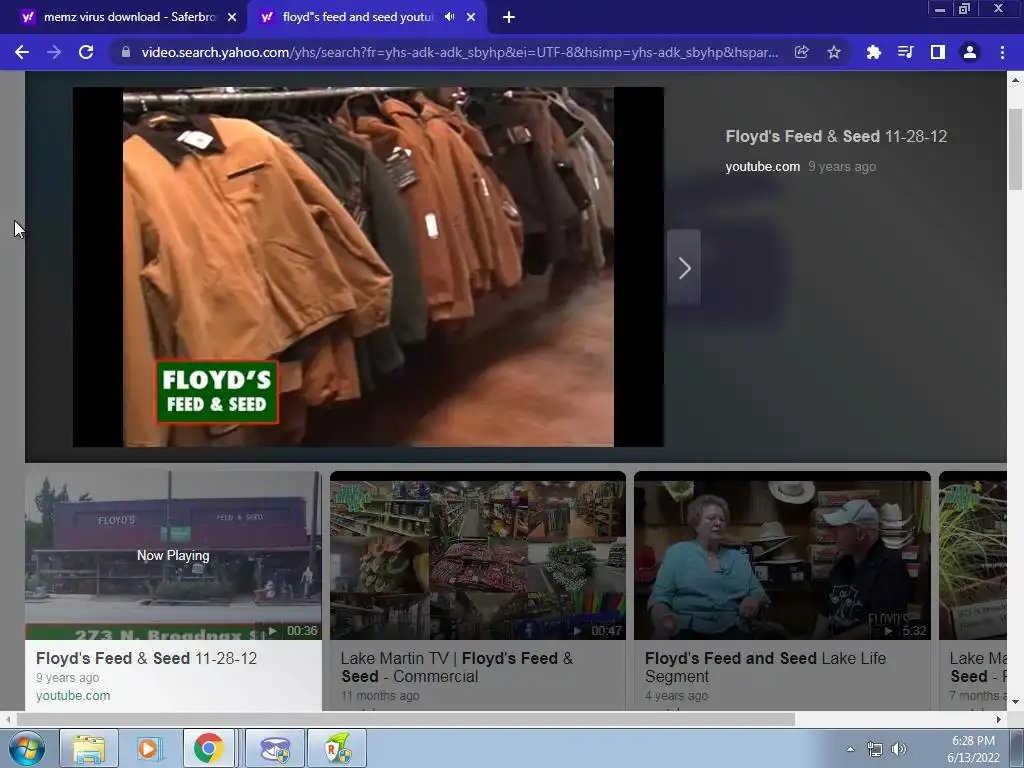Click the '9 years ago' text beside player
Viewport: 1024px width, 768px height.
pos(842,167)
